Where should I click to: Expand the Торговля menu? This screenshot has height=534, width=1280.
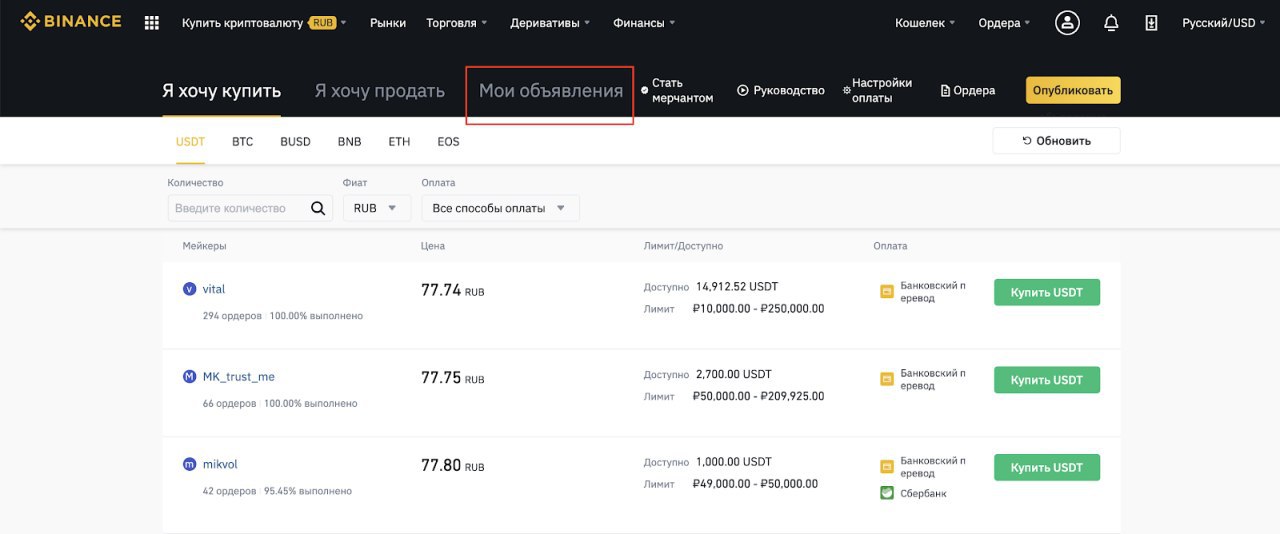click(x=457, y=23)
